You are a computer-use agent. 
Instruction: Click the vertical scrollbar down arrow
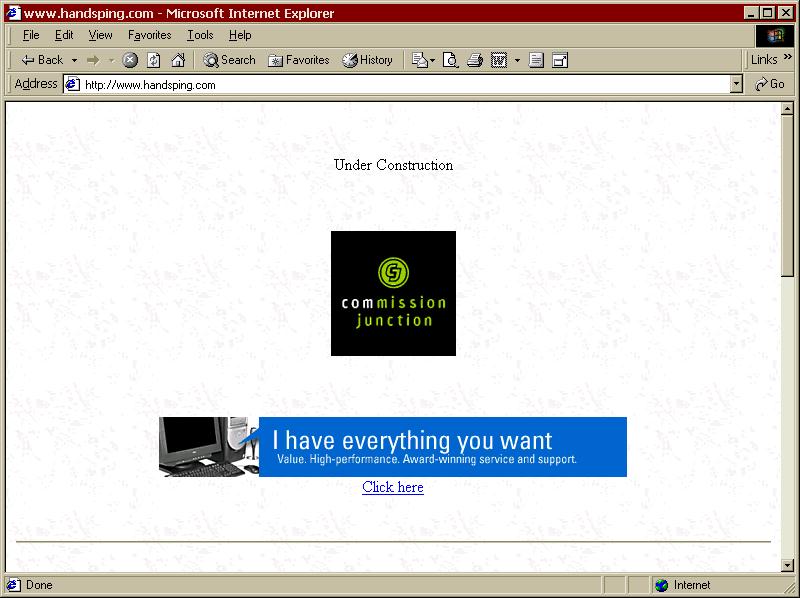(x=787, y=565)
